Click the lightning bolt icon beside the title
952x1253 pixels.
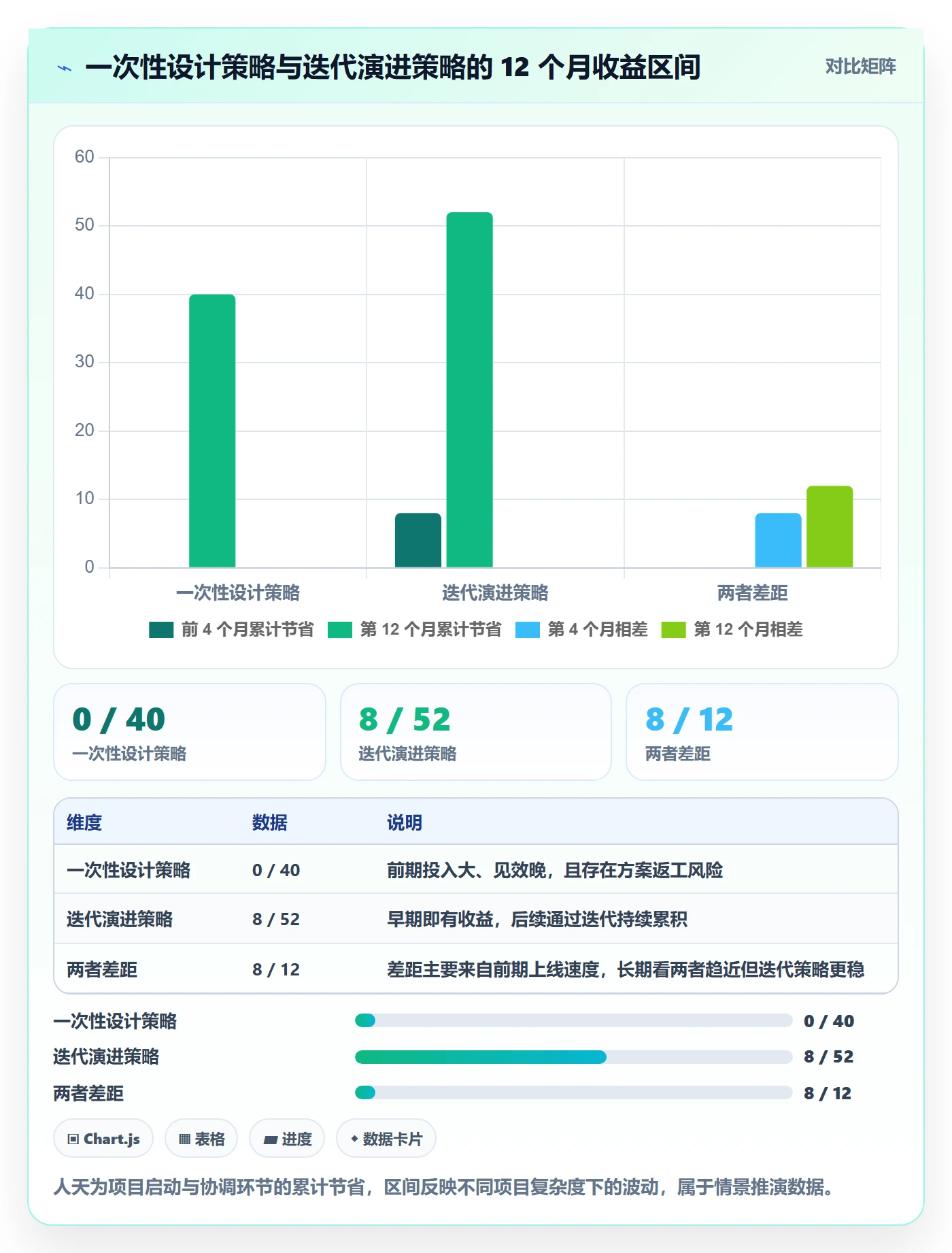(x=65, y=68)
